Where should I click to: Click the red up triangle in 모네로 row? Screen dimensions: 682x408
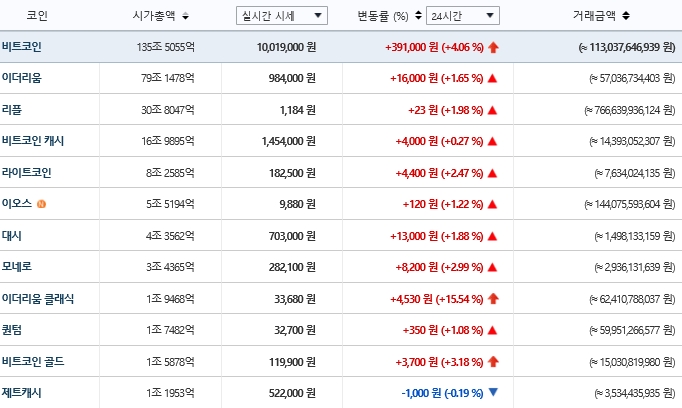coord(492,267)
